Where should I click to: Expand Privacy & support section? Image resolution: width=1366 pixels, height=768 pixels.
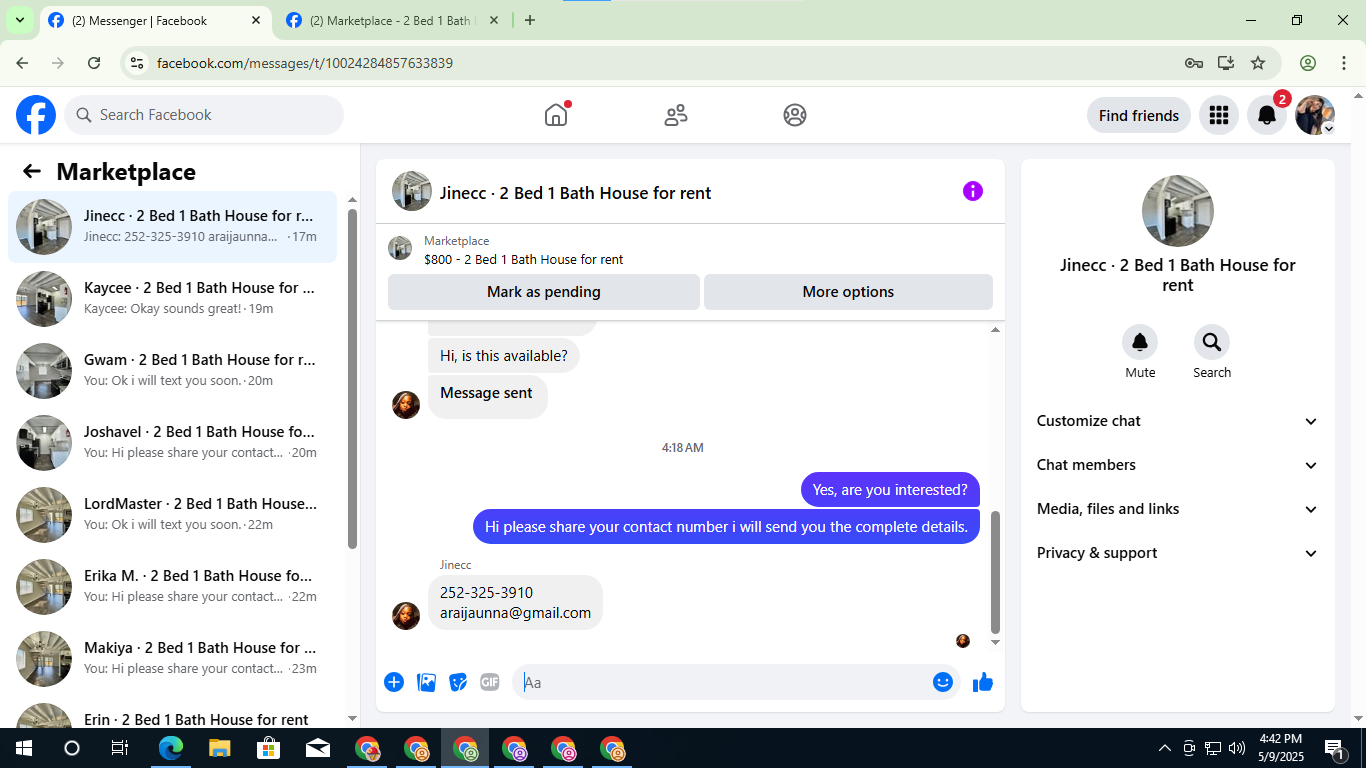click(1178, 553)
